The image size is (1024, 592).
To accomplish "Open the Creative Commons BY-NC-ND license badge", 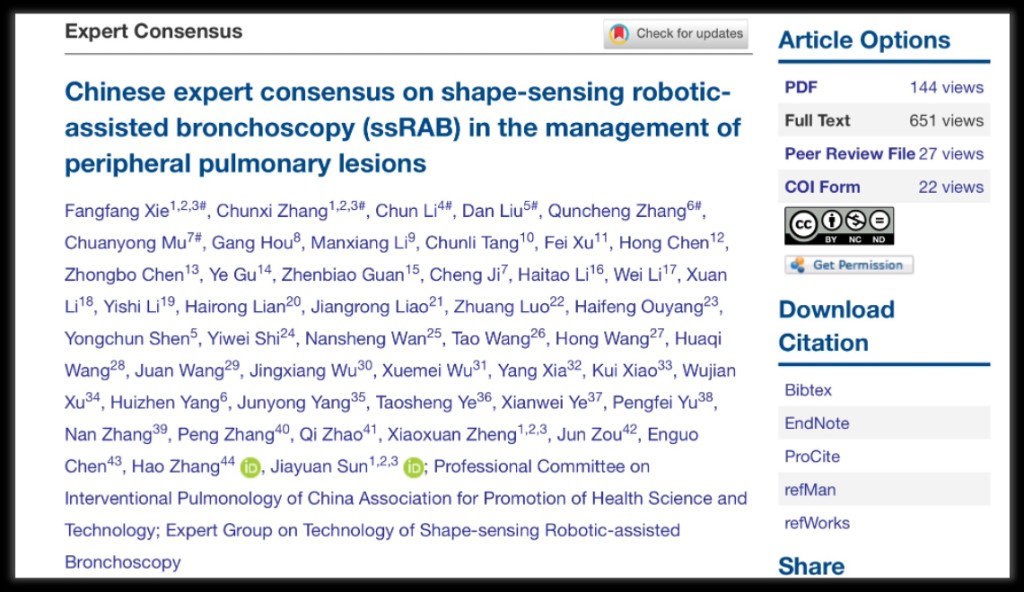I will point(839,226).
